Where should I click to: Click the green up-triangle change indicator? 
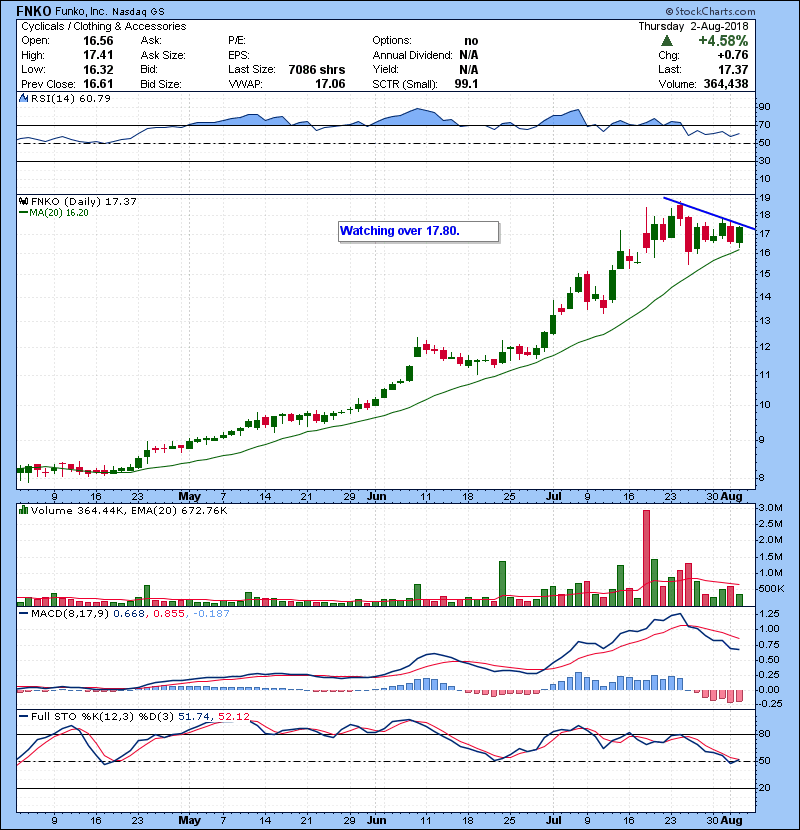pos(667,41)
